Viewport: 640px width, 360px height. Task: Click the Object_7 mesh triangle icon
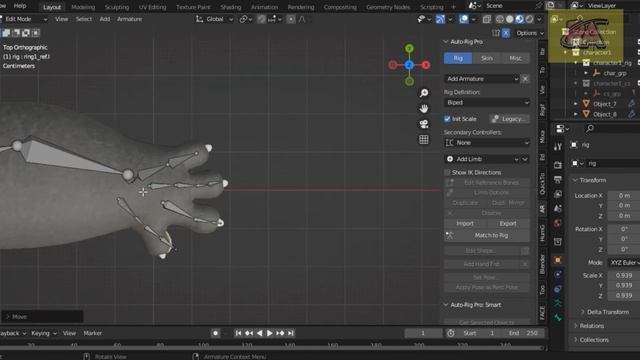tap(586, 104)
